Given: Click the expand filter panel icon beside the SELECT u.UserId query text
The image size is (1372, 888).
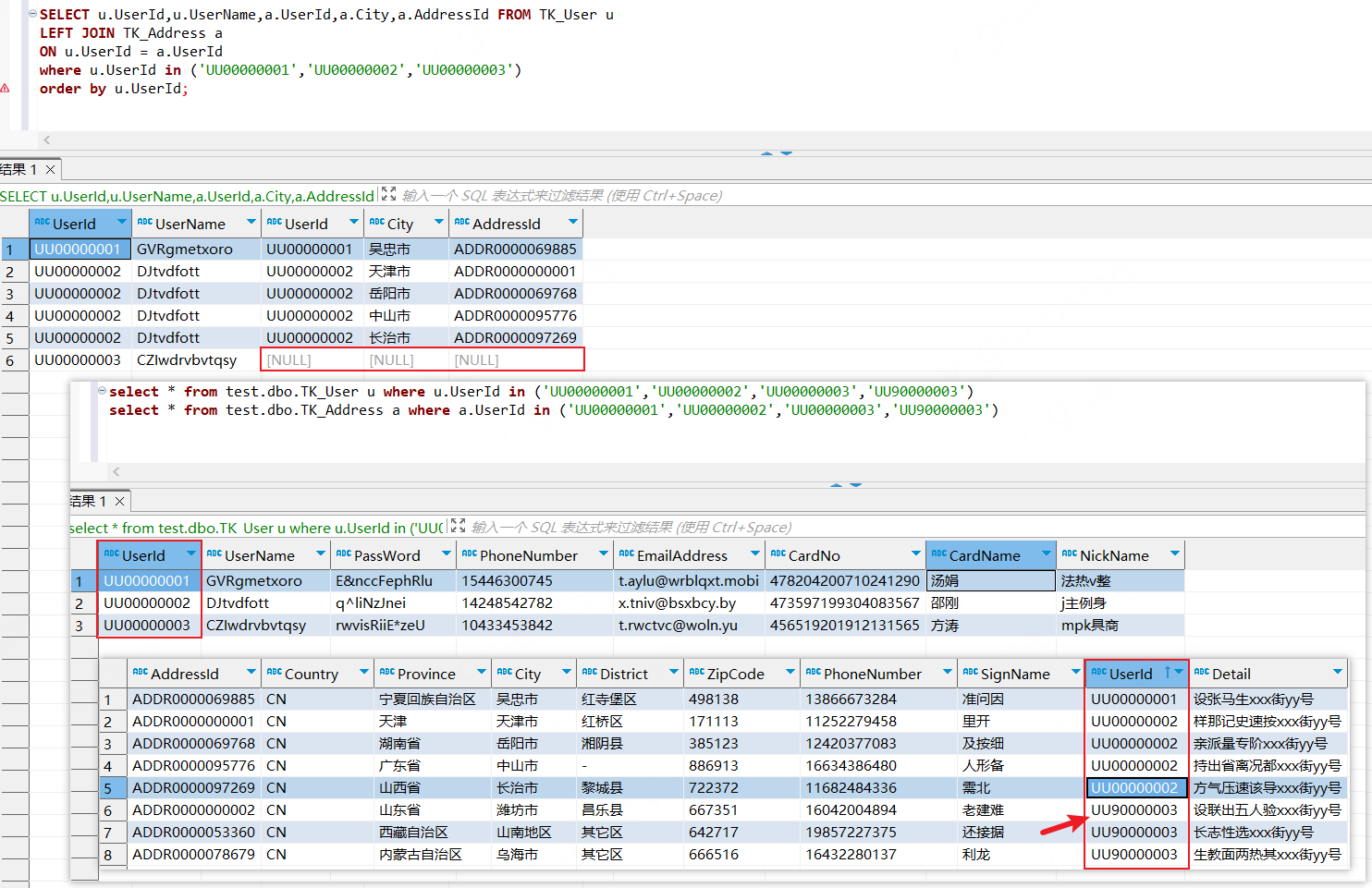Looking at the screenshot, I should [x=388, y=195].
